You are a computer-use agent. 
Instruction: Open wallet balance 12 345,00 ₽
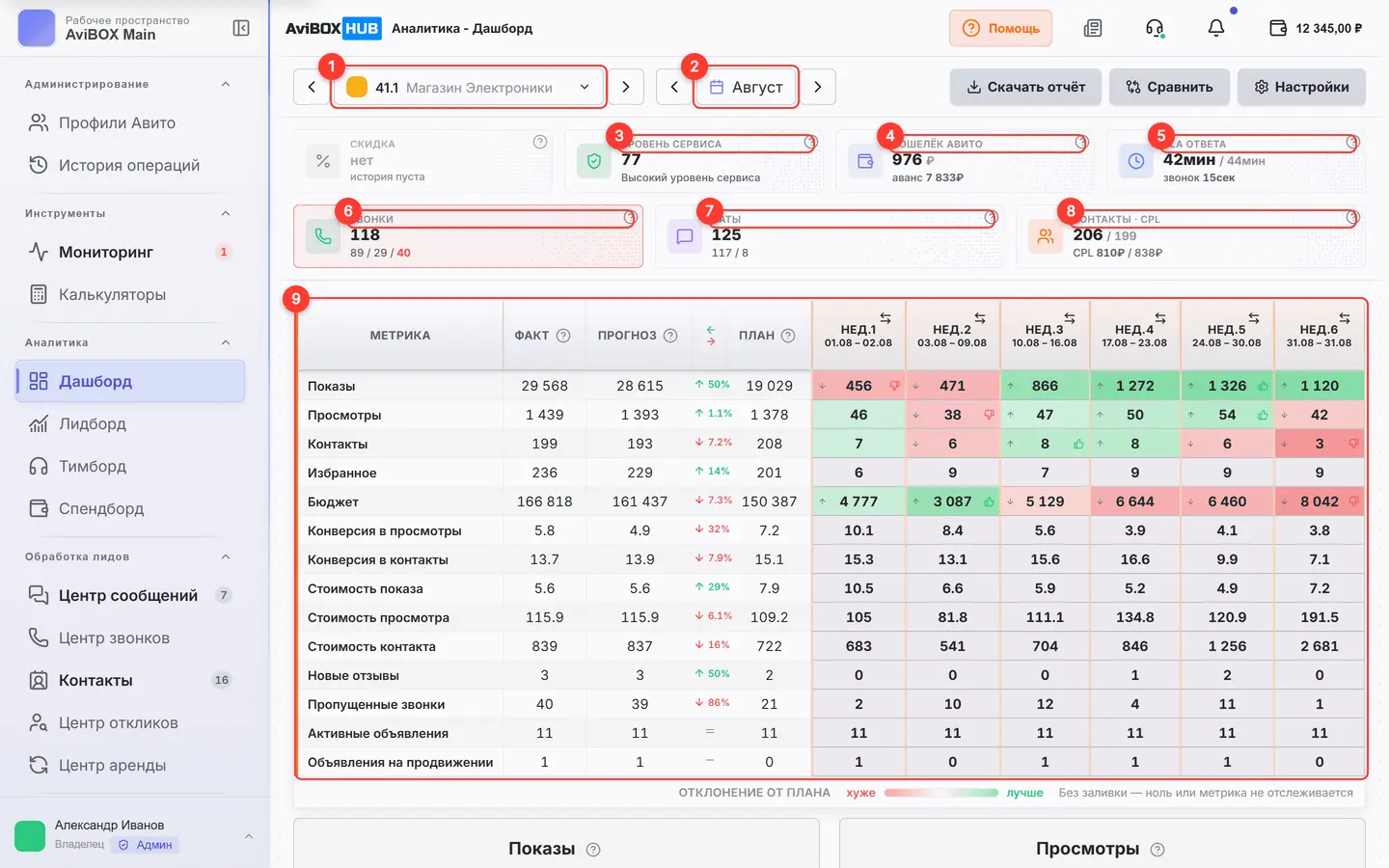click(1316, 28)
